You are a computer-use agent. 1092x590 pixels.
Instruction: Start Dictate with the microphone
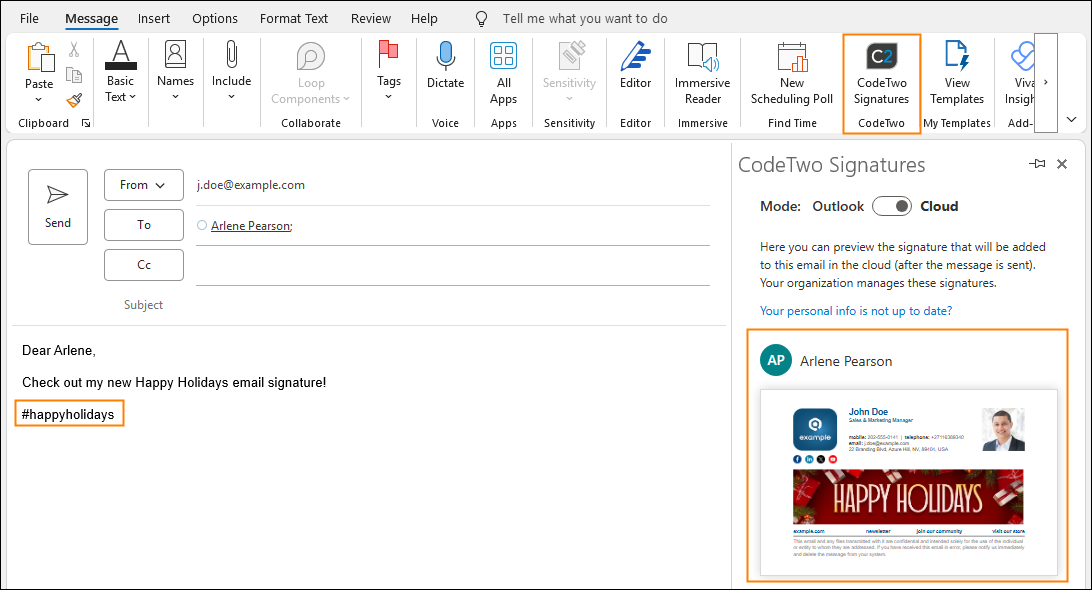click(x=445, y=65)
